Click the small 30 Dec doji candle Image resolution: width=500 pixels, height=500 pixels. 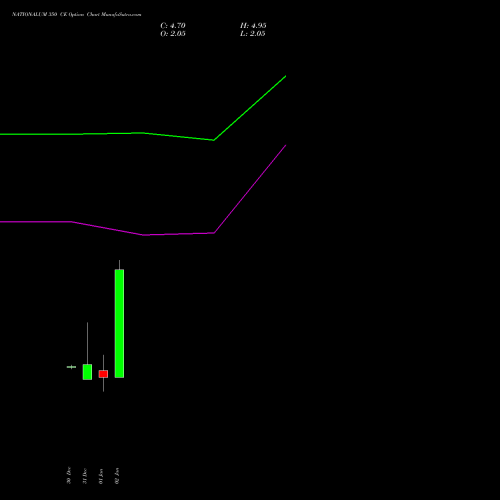click(x=71, y=367)
